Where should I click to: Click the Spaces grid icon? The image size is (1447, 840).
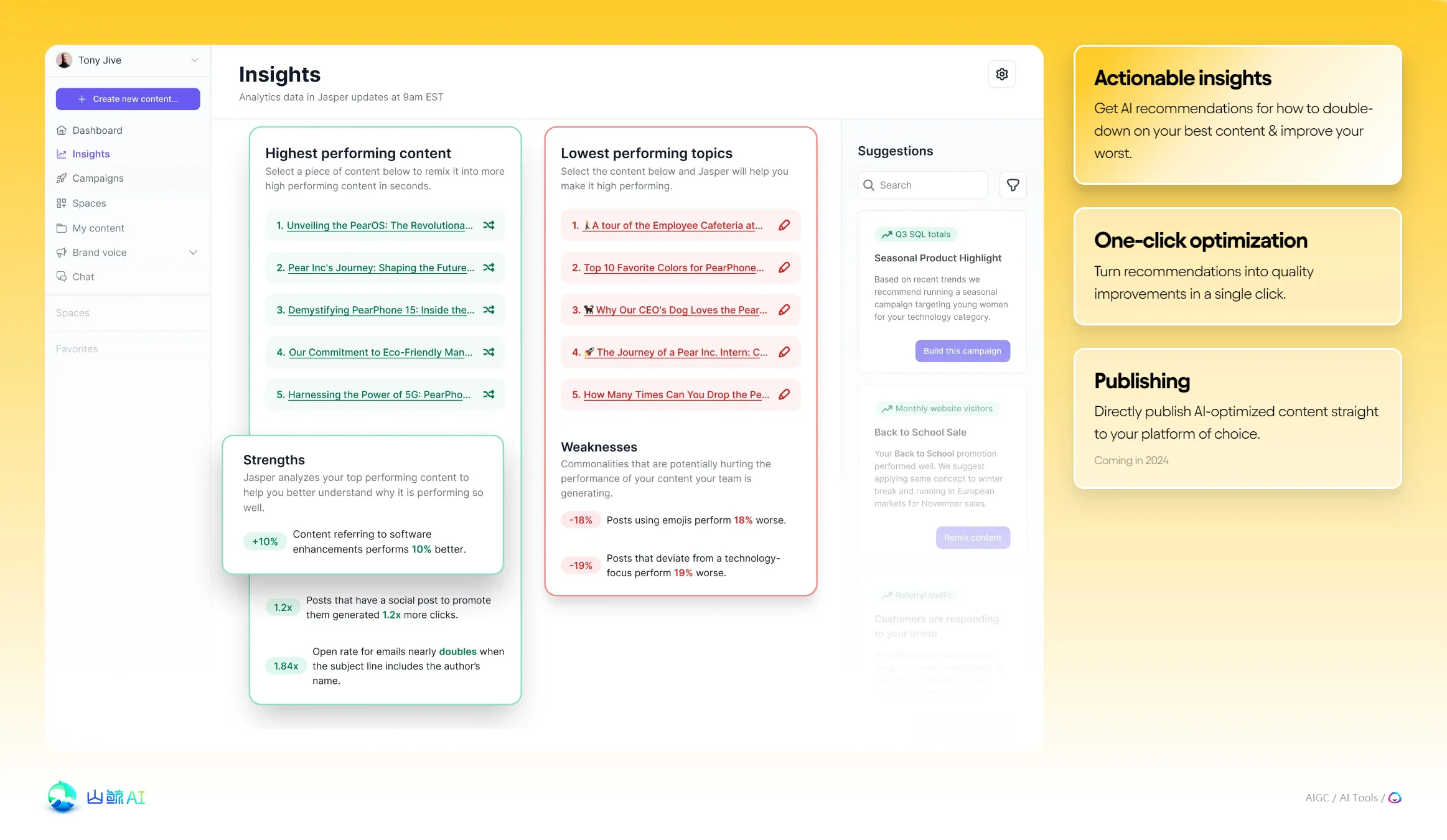pos(61,203)
